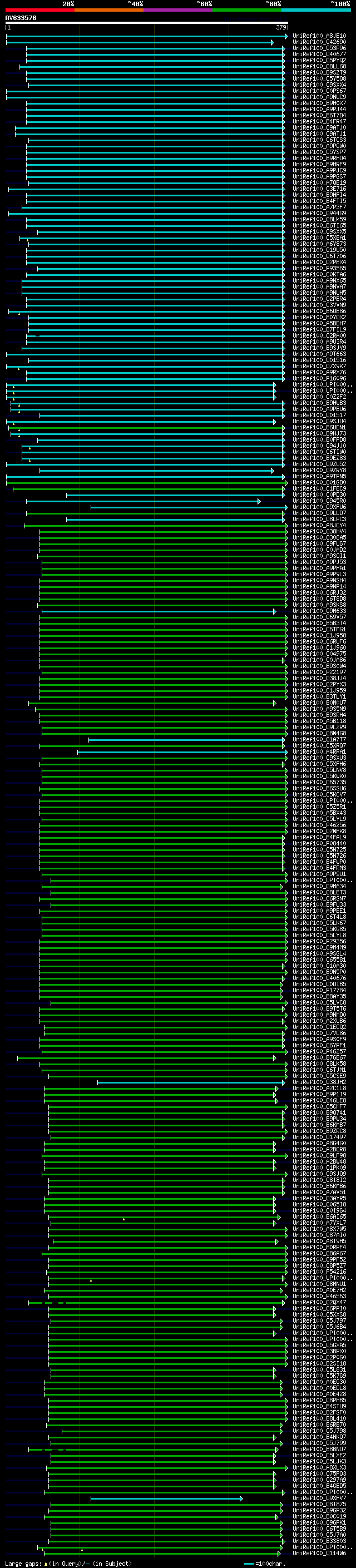Screen dimensions: 356x1568
Task: Click the green ~80% legend segment
Action: [x=246, y=10]
